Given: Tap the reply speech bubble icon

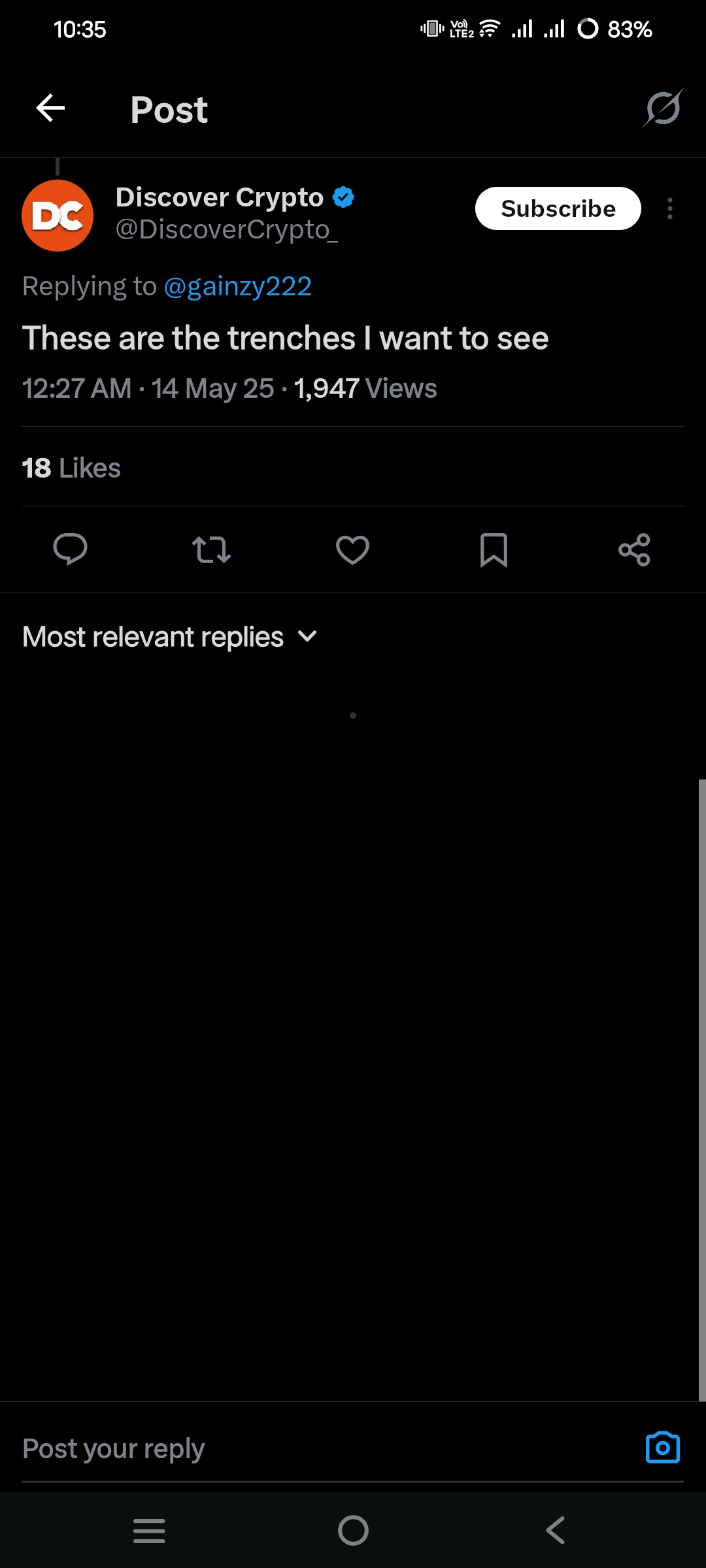Looking at the screenshot, I should [70, 549].
